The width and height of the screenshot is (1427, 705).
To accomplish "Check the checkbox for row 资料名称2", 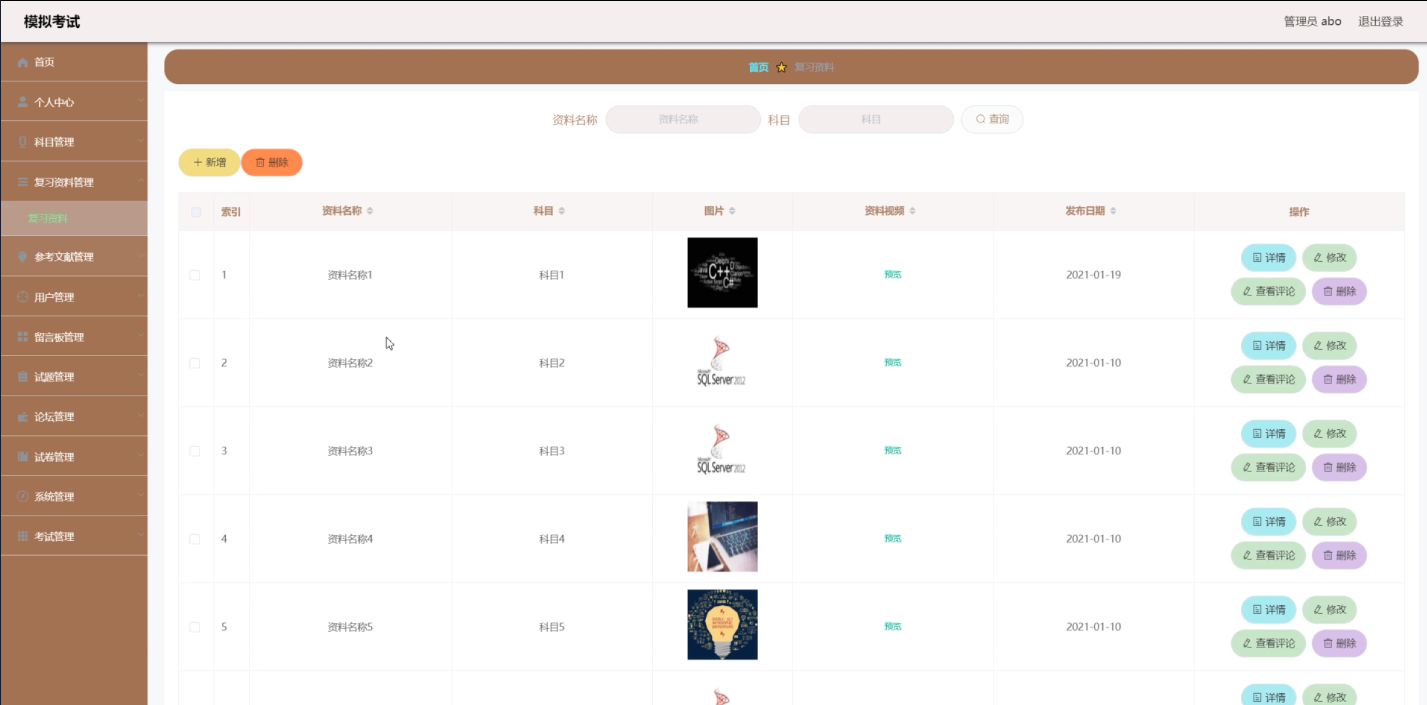I will coord(195,363).
